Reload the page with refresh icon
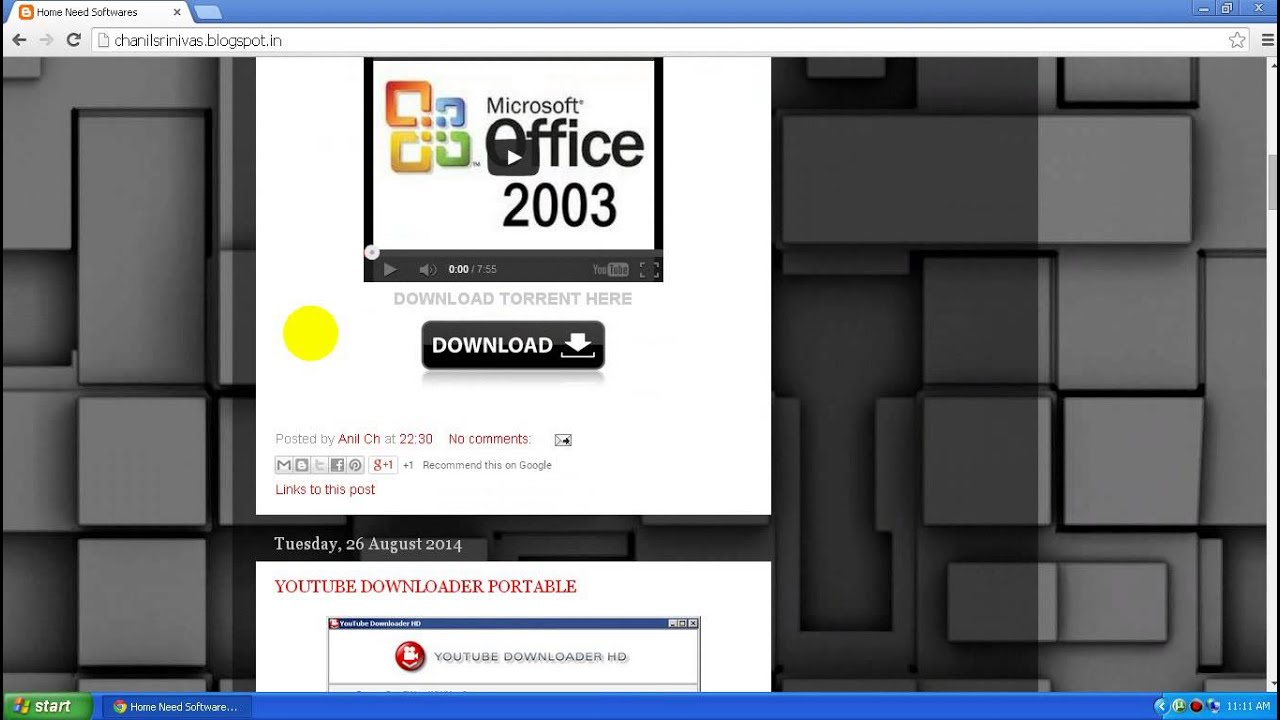 tap(73, 40)
